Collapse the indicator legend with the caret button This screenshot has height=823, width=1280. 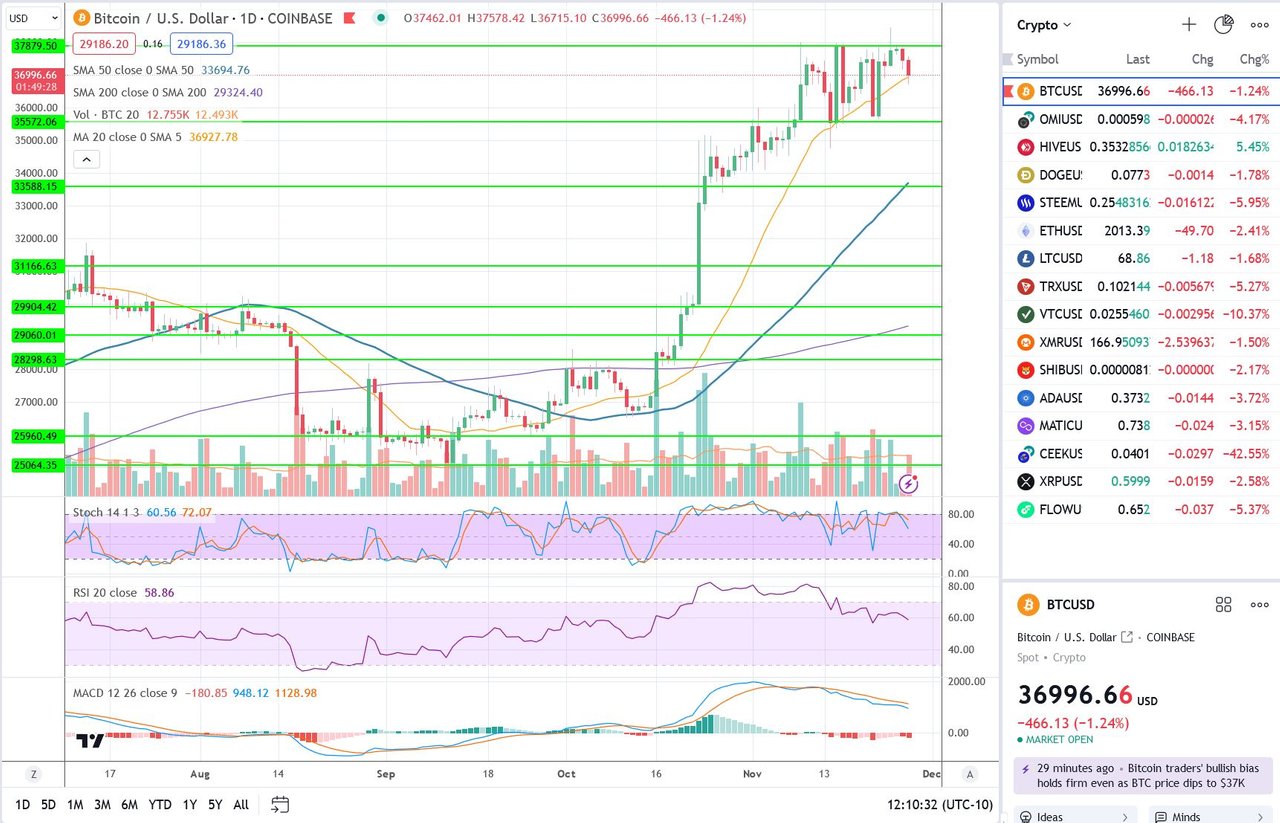point(86,159)
